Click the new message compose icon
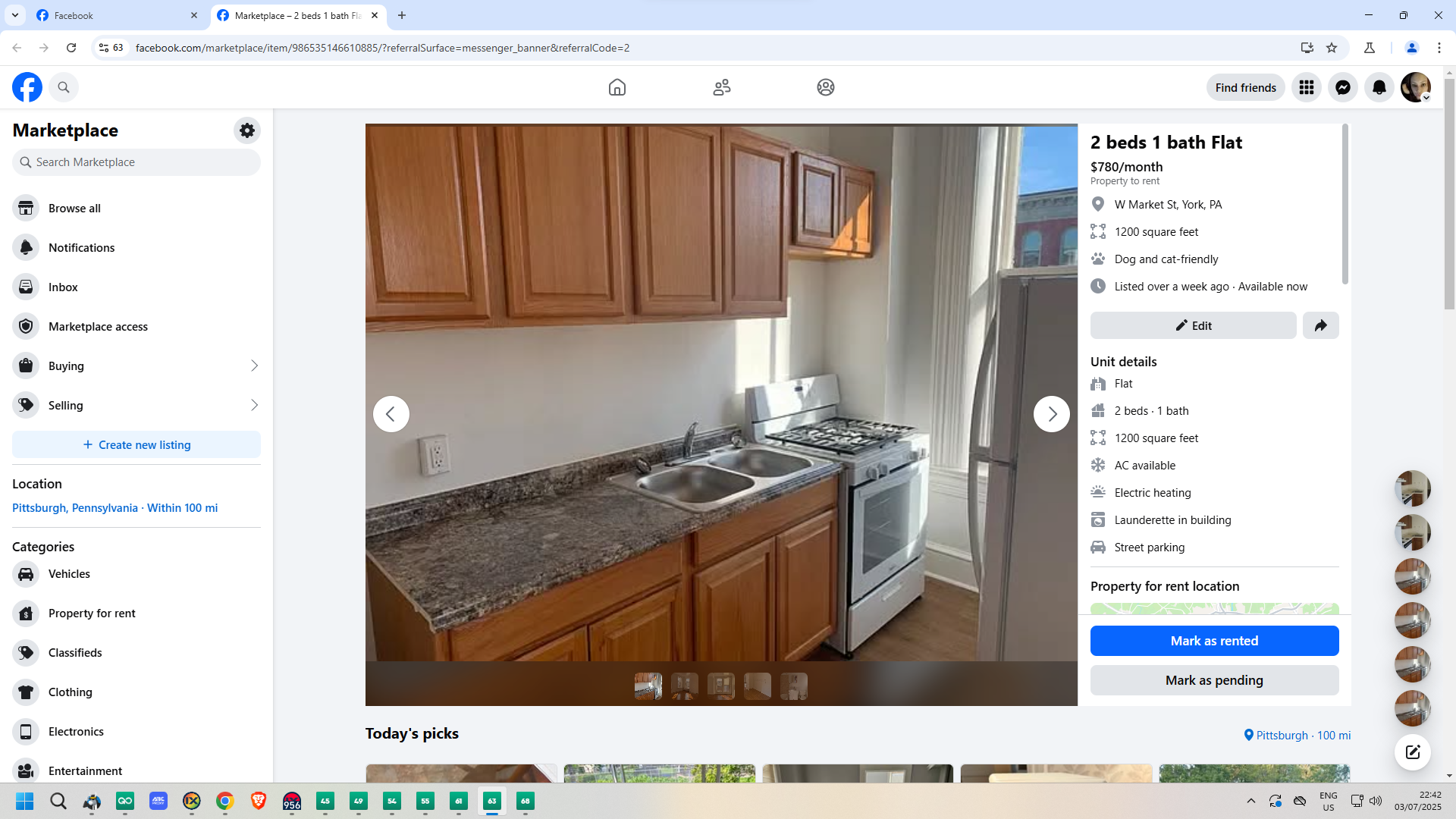 pos(1412,752)
